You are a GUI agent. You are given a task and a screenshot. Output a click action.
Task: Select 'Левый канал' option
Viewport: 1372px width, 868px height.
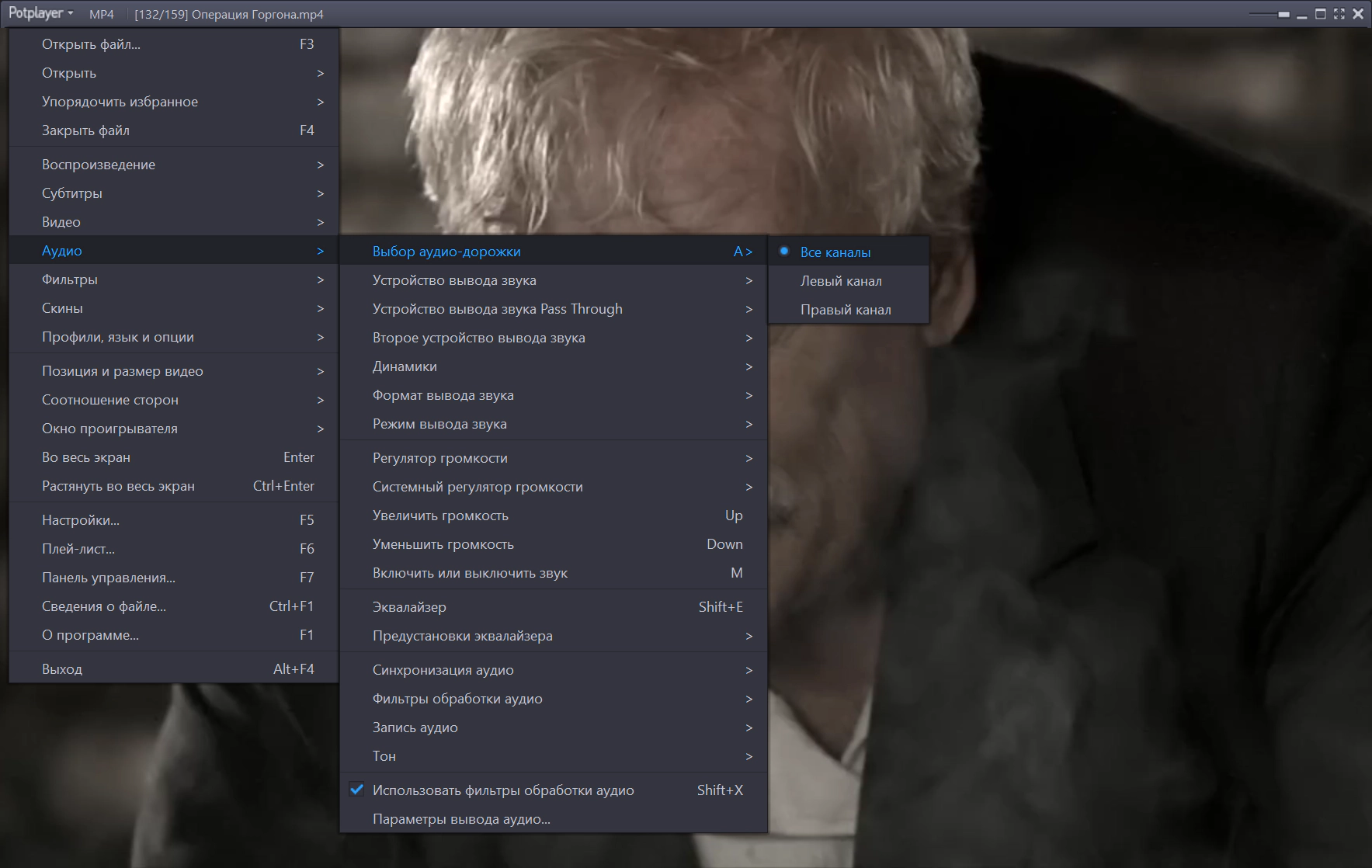[849, 281]
